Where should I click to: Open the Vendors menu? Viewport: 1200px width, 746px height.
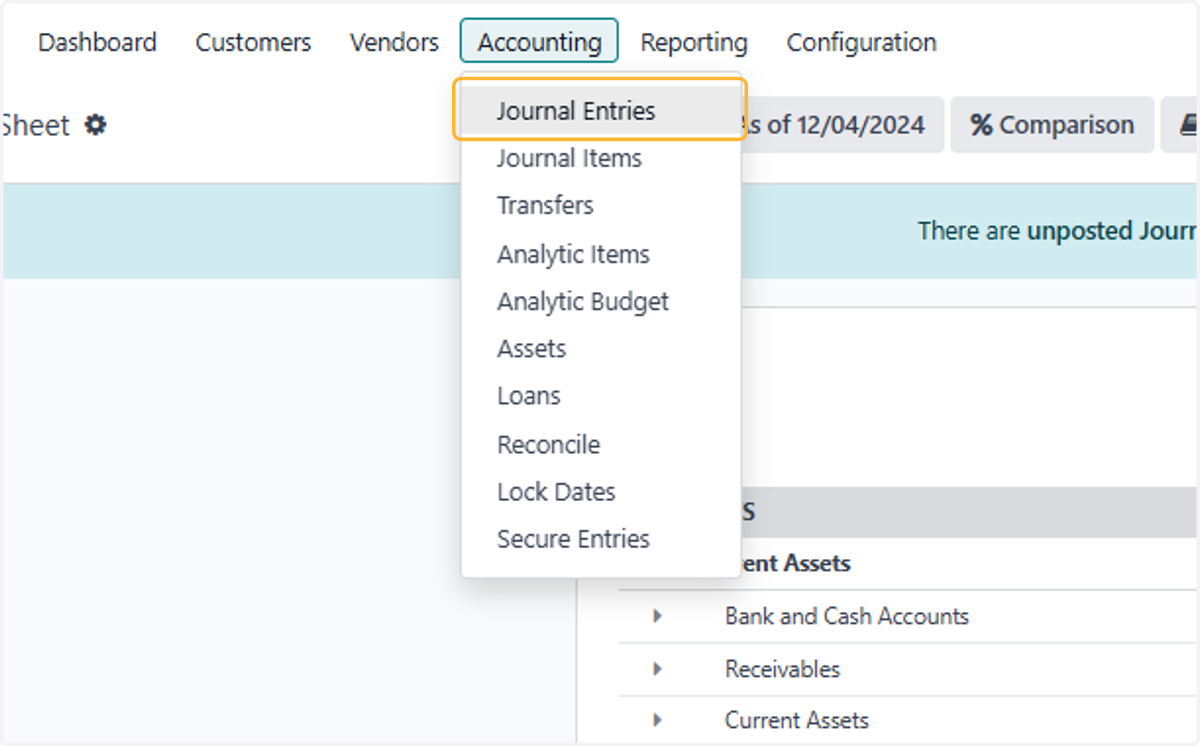pos(394,42)
